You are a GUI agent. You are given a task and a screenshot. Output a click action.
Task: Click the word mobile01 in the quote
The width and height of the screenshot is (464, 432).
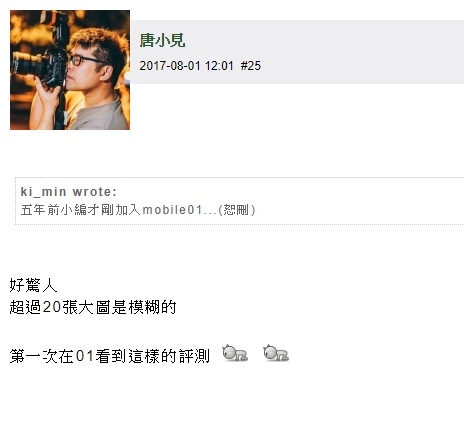click(172, 210)
